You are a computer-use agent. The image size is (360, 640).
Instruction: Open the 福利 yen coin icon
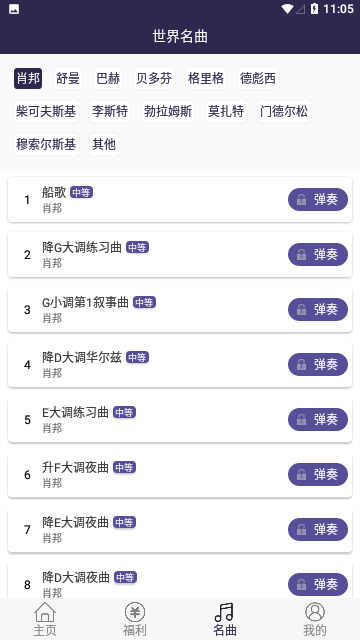135,613
